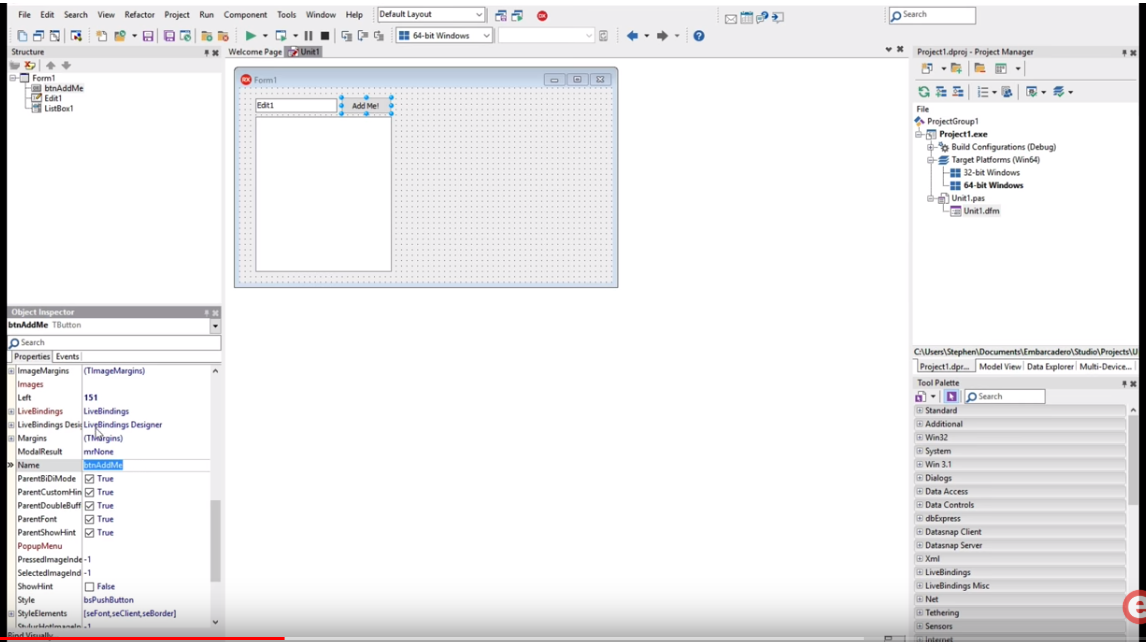Uncheck the ParentBiDiMode True checkbox
Image resolution: width=1146 pixels, height=642 pixels.
tap(89, 479)
